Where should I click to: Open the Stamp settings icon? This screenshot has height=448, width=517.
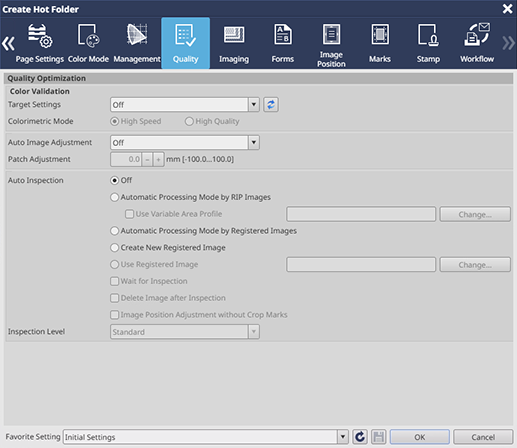(x=428, y=35)
